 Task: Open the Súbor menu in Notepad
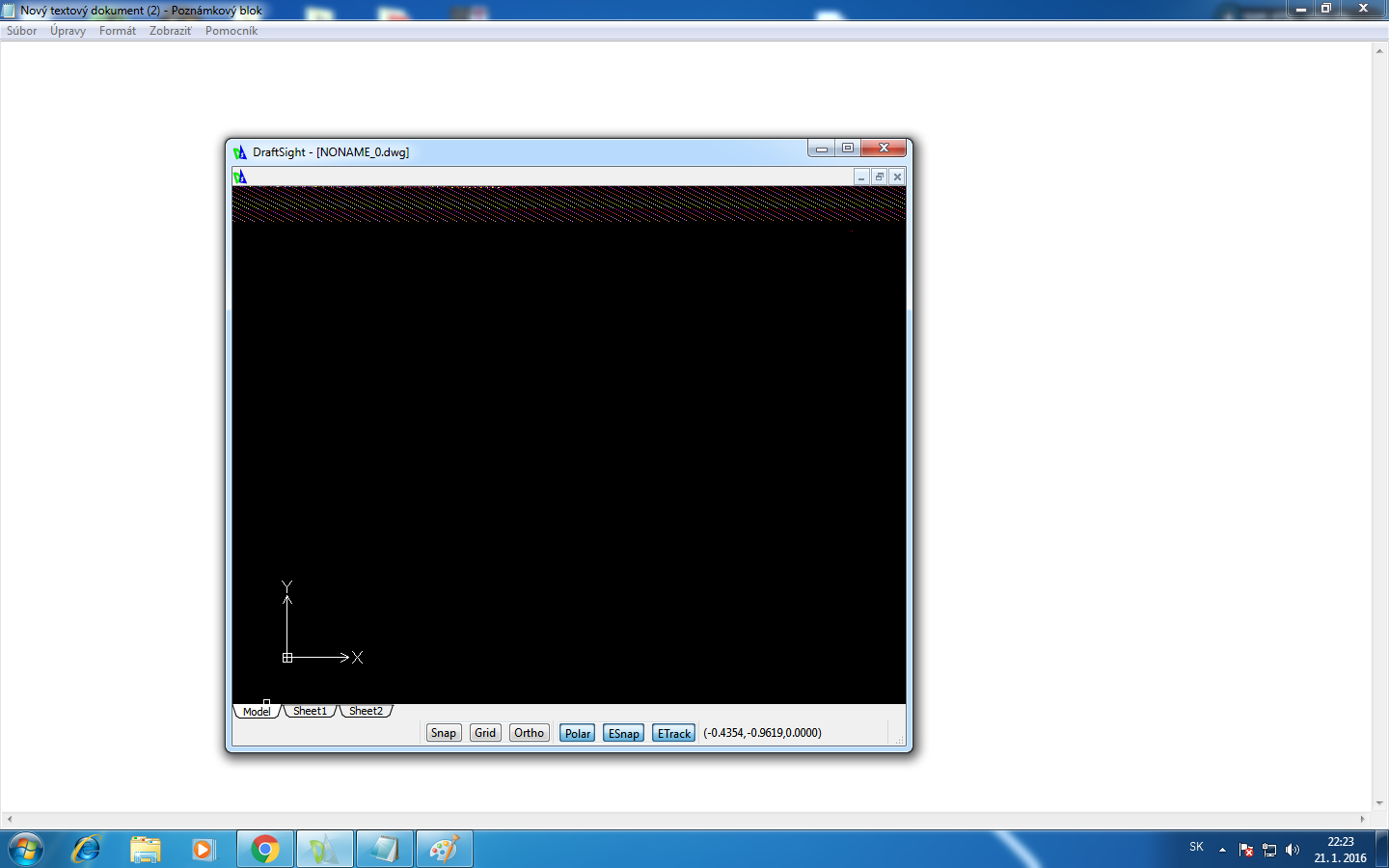click(x=22, y=31)
